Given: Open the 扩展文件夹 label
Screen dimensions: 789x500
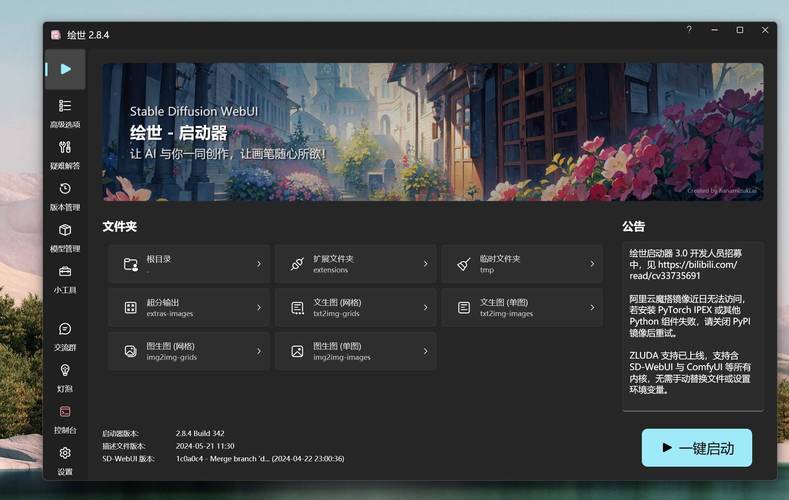Looking at the screenshot, I should pyautogui.click(x=333, y=259).
